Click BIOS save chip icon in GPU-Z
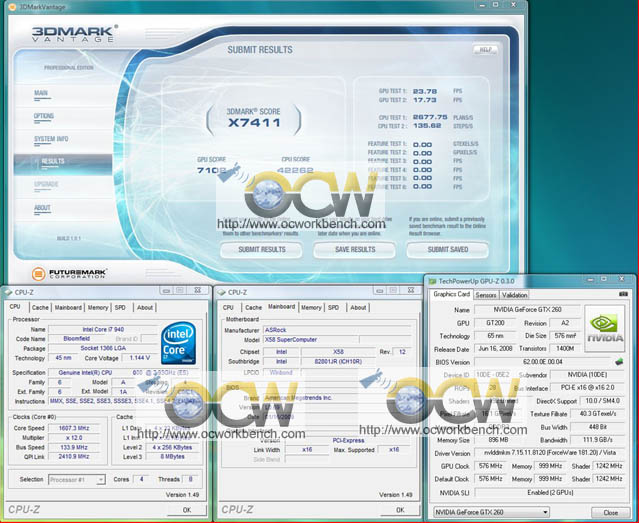This screenshot has width=639, height=523. point(619,362)
